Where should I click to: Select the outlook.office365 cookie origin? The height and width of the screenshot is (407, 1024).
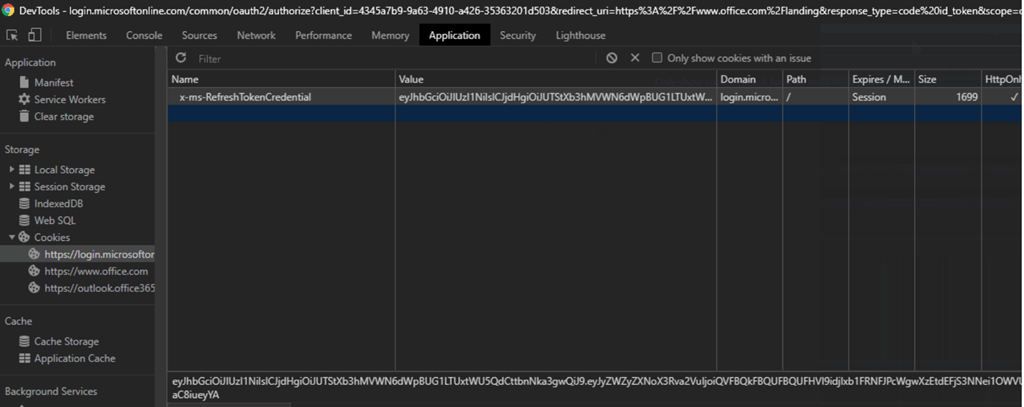click(x=99, y=288)
